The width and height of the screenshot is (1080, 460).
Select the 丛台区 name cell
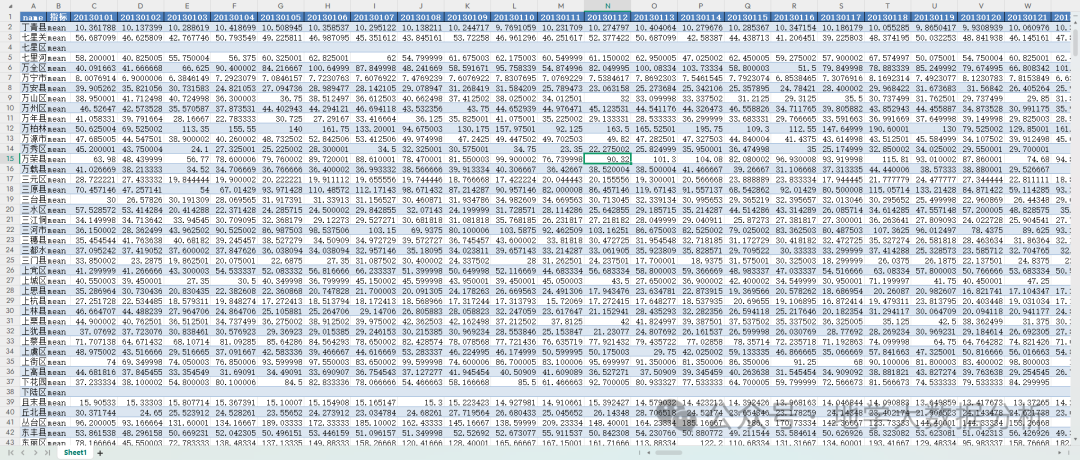coord(34,421)
